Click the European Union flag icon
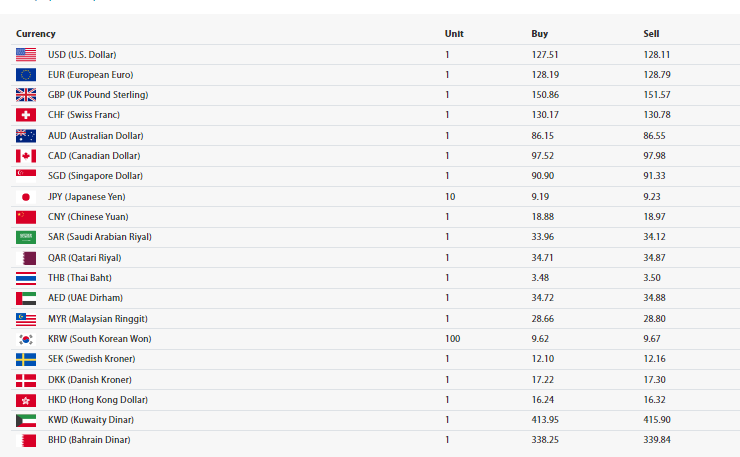This screenshot has width=740, height=457. coord(26,75)
